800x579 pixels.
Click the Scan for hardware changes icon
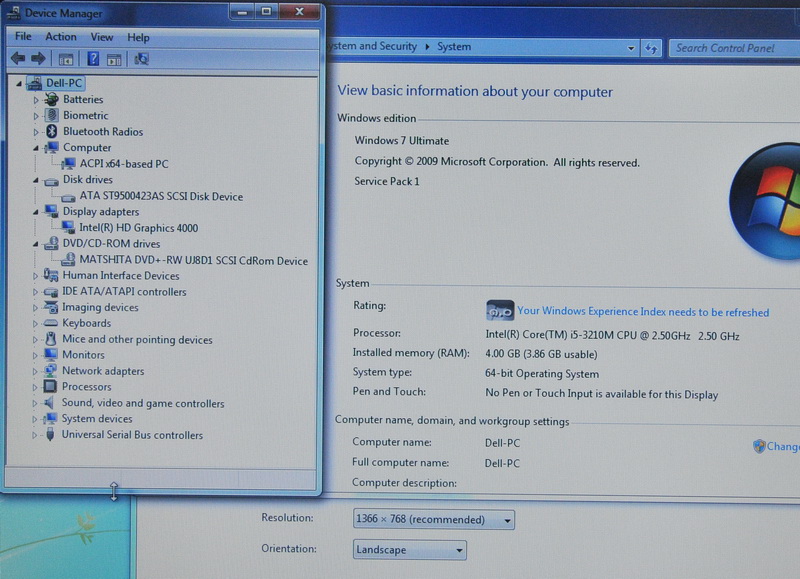(x=141, y=59)
